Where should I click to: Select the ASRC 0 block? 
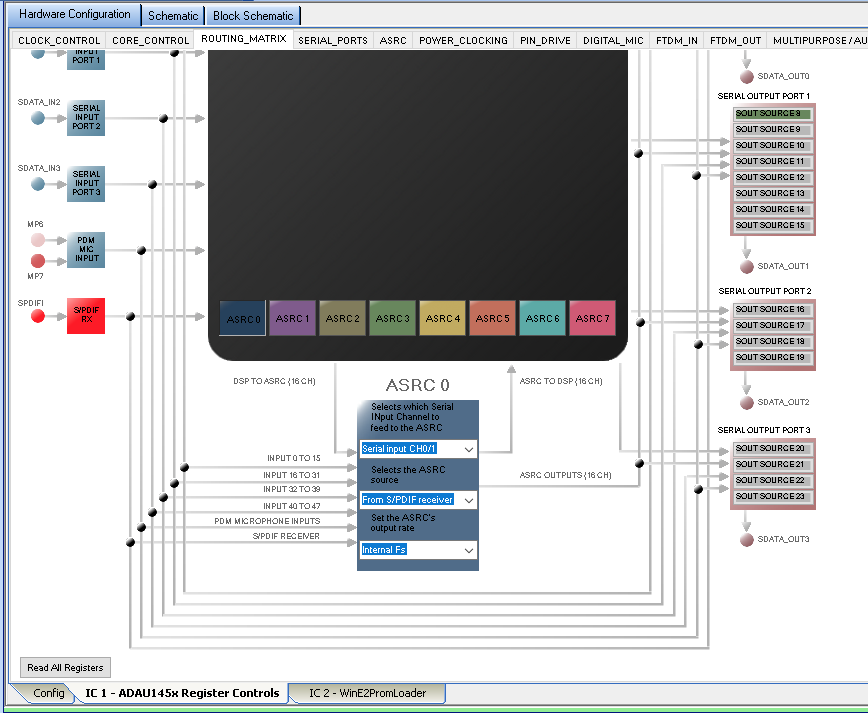243,318
